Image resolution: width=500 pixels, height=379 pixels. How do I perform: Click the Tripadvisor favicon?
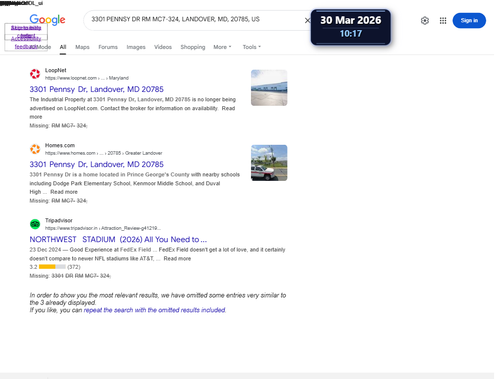(35, 224)
